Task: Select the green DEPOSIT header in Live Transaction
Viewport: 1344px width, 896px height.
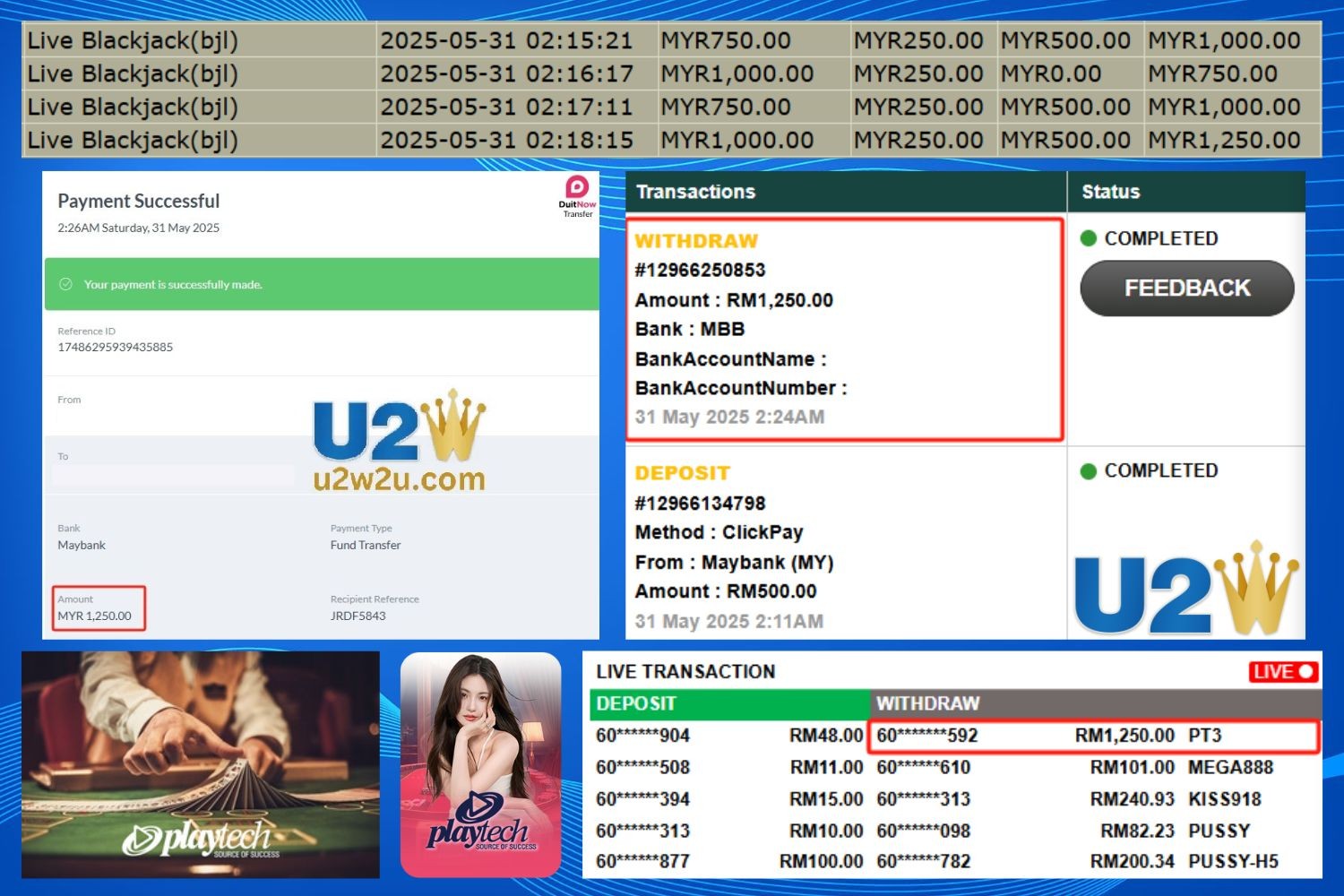Action: 729,704
